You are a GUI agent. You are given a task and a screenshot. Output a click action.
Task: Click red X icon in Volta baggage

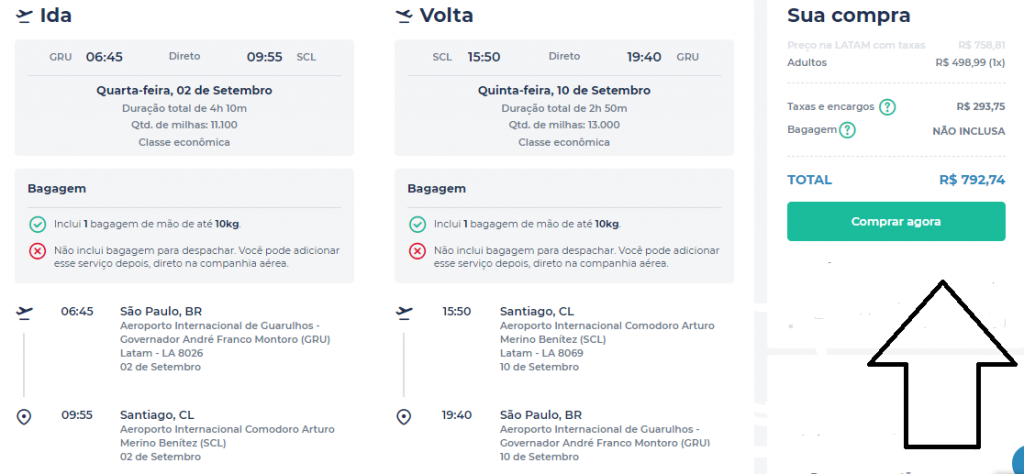click(x=417, y=251)
